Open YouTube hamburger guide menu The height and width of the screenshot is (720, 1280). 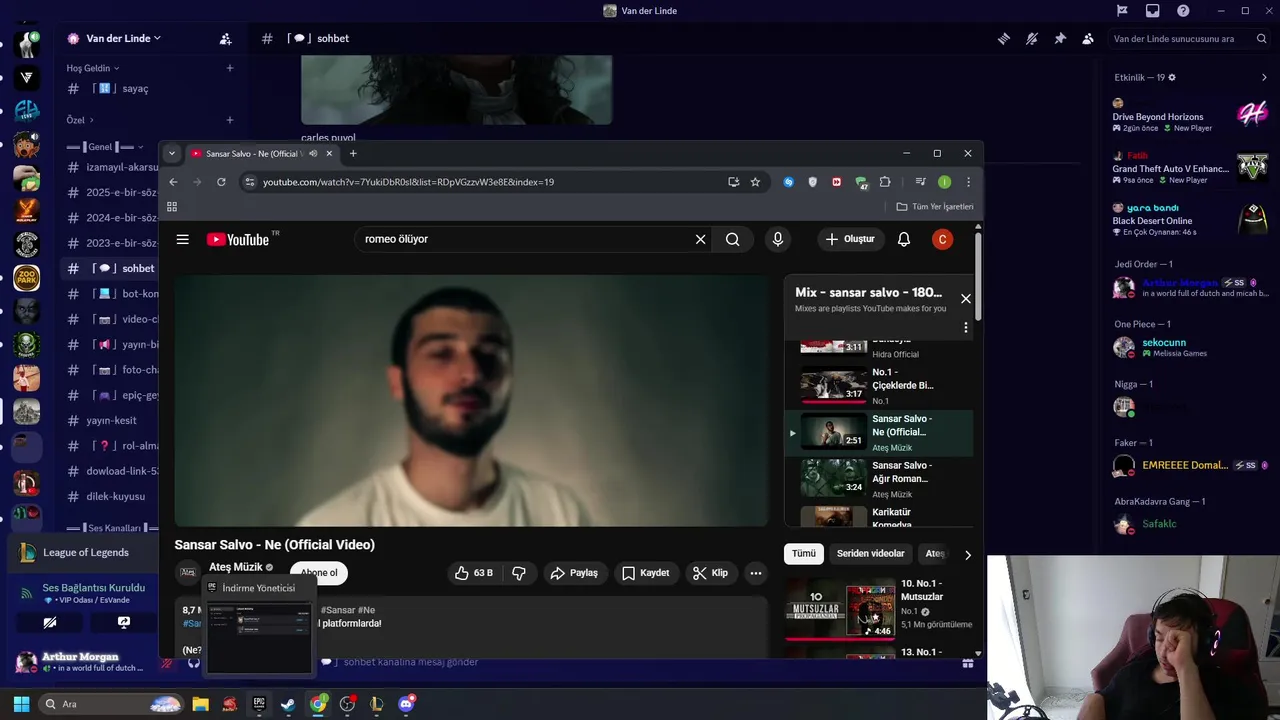tap(182, 239)
